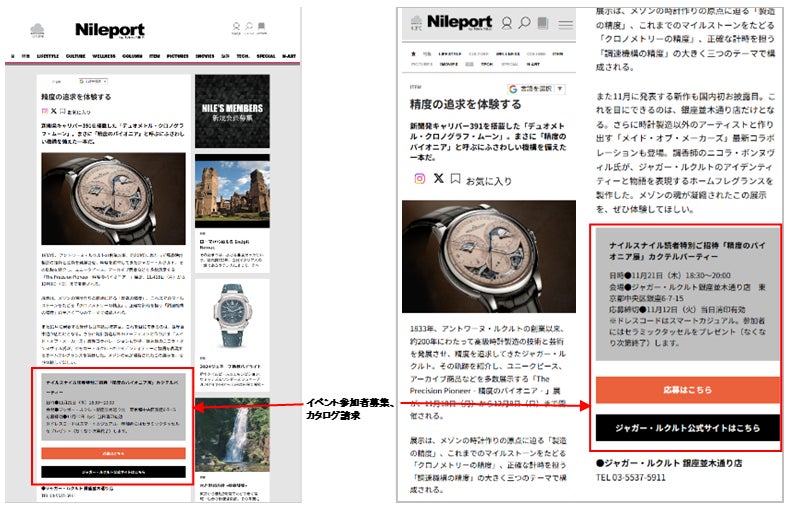
Task: Open the user account icon in mobile header
Action: tap(507, 23)
